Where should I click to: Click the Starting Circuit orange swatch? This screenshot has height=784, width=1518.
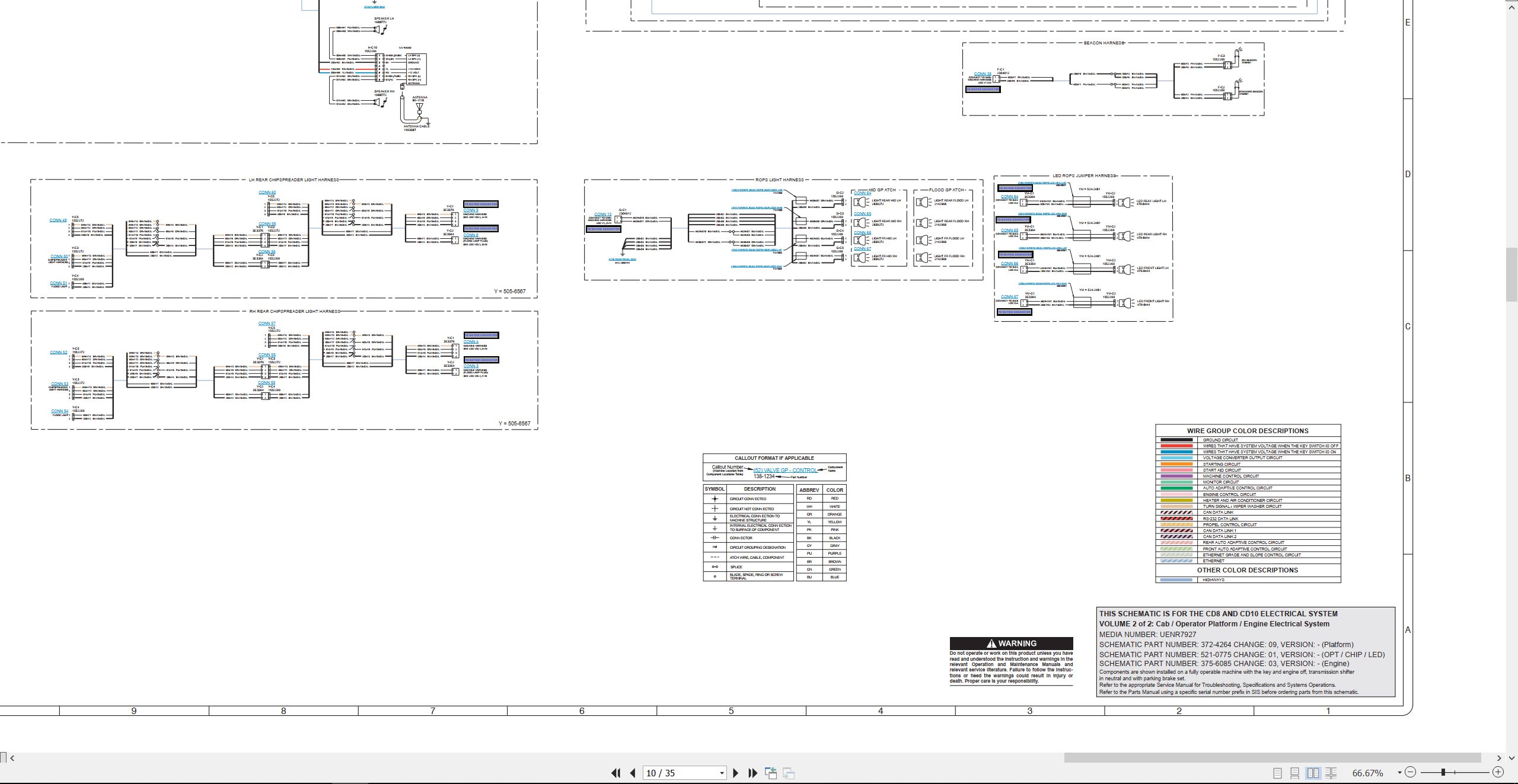click(1176, 465)
